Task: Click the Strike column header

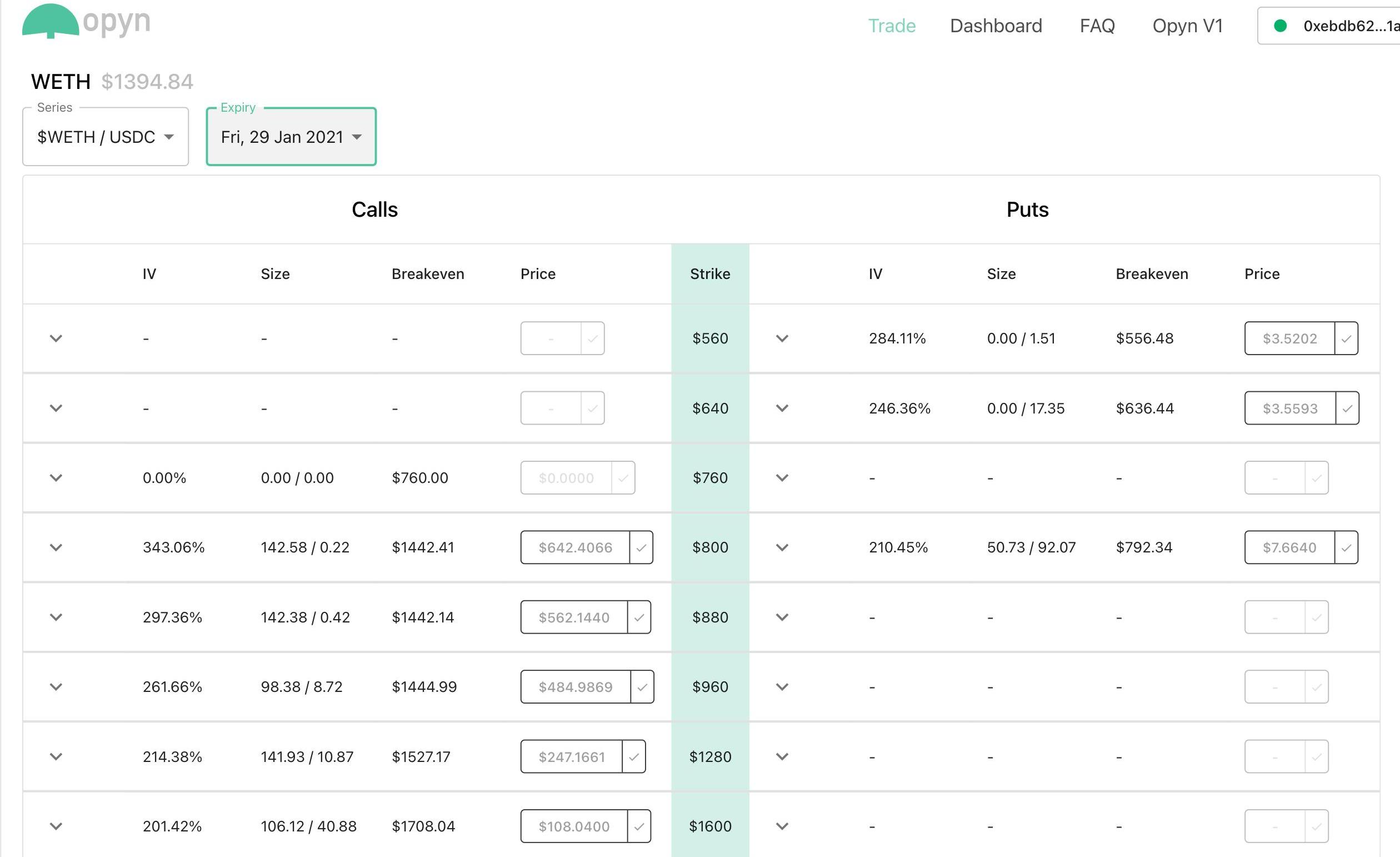Action: click(710, 274)
